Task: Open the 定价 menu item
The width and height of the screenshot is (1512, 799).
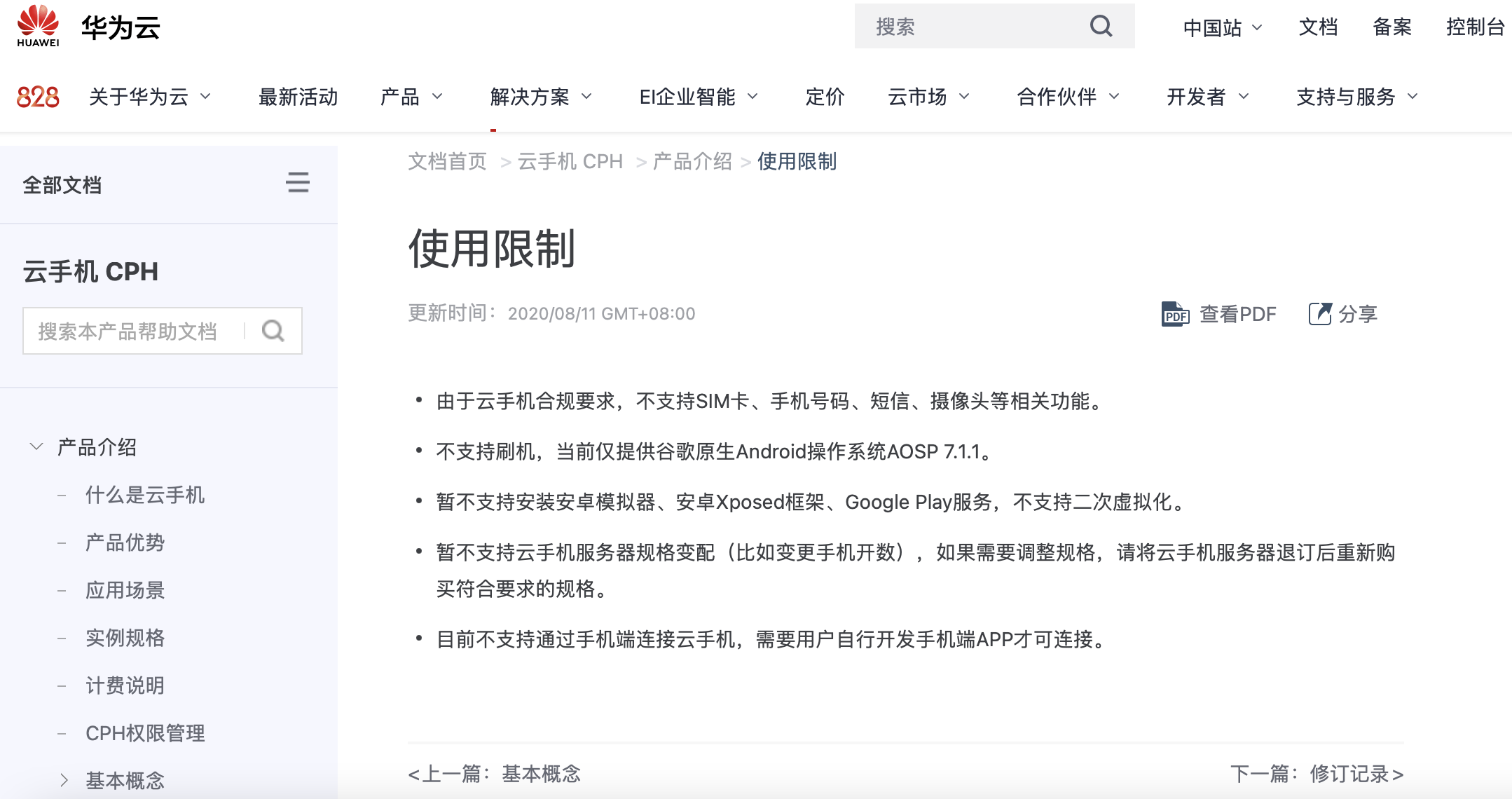Action: pyautogui.click(x=825, y=97)
